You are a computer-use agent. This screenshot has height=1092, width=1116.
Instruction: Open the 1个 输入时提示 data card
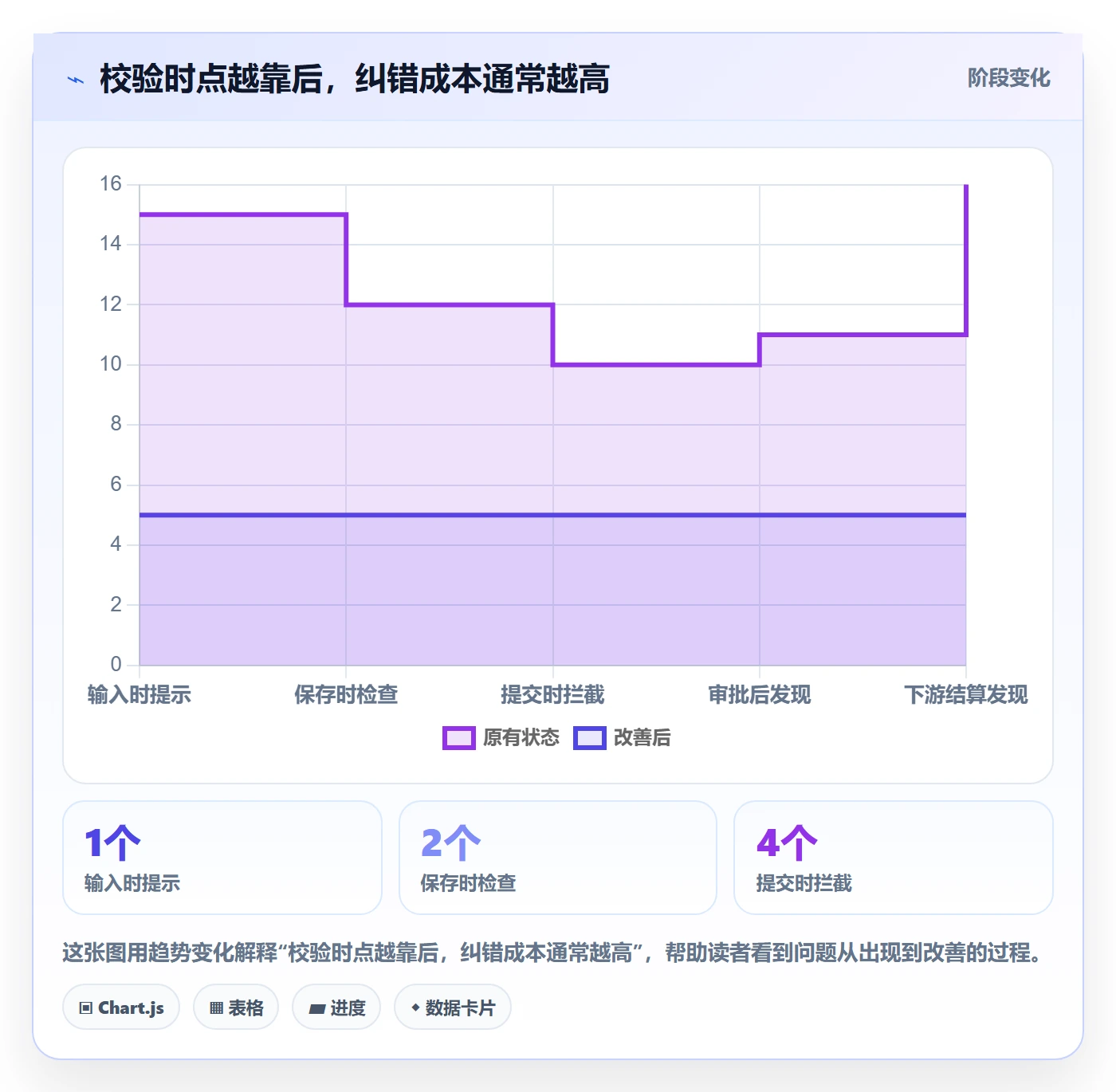(222, 858)
